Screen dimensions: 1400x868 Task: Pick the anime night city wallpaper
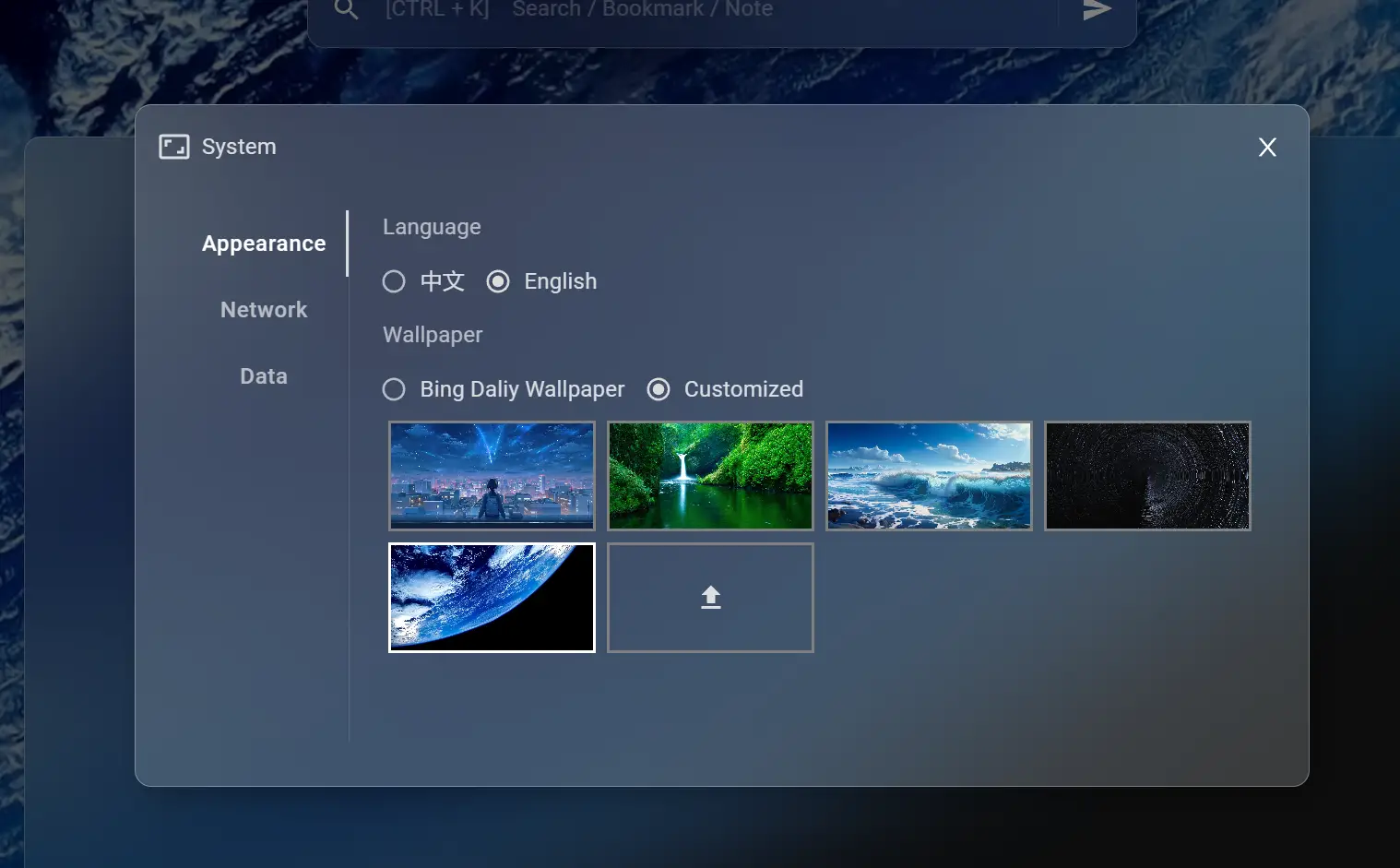492,476
